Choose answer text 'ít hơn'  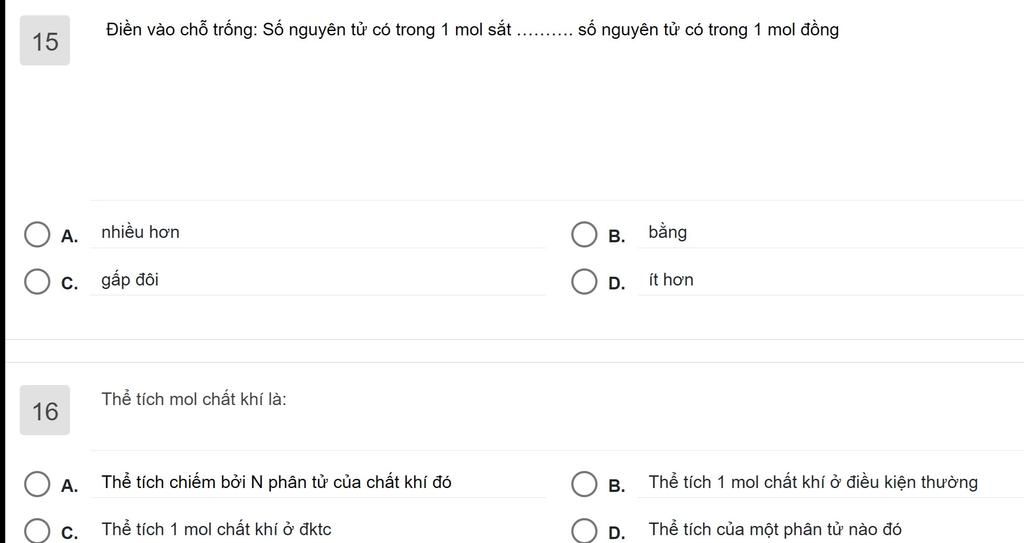pos(671,280)
